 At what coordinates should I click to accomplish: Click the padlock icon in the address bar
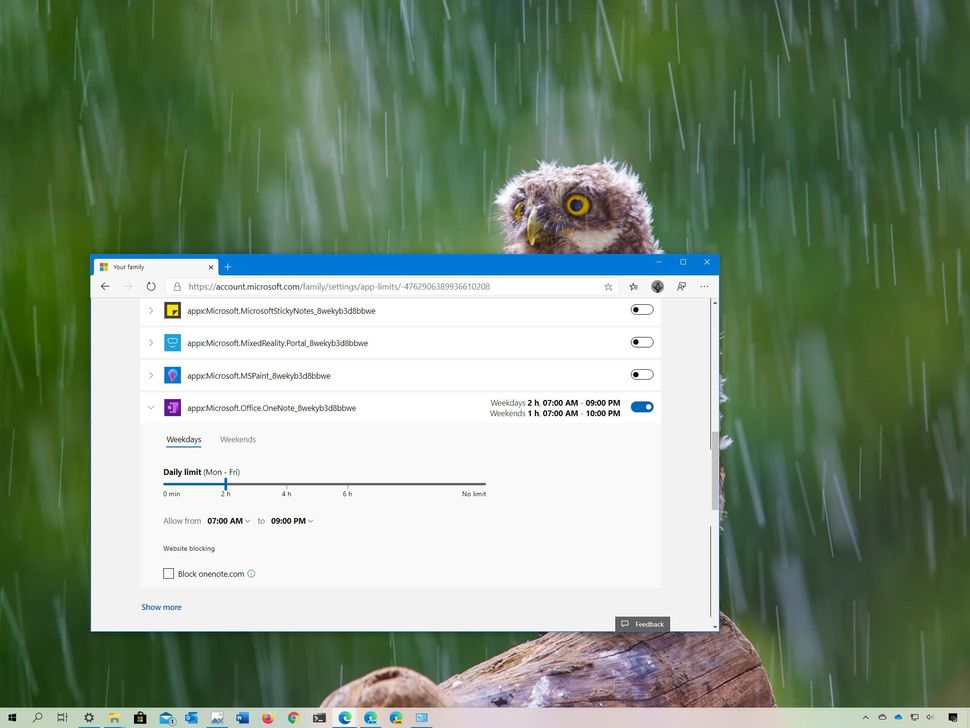click(177, 286)
